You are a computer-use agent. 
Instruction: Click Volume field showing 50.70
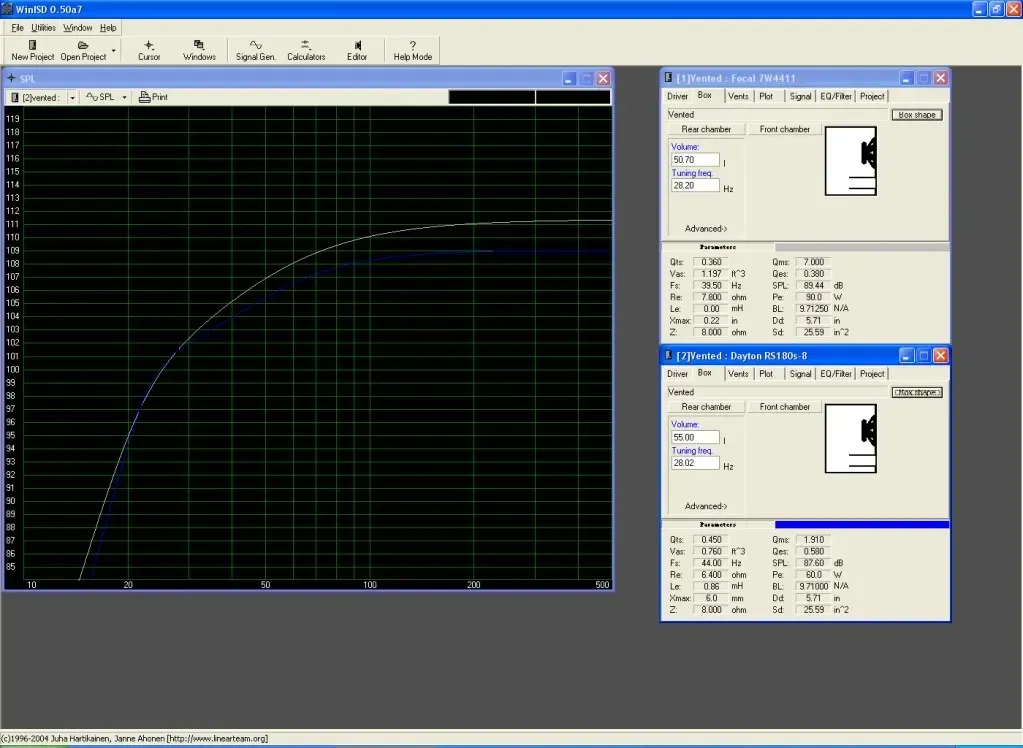click(695, 159)
